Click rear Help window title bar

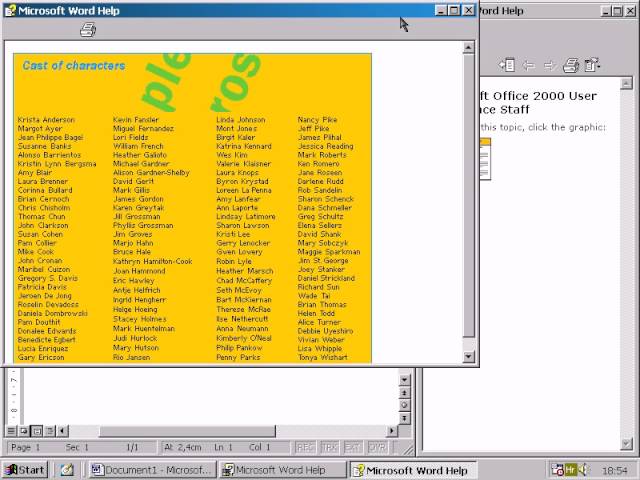tap(539, 11)
